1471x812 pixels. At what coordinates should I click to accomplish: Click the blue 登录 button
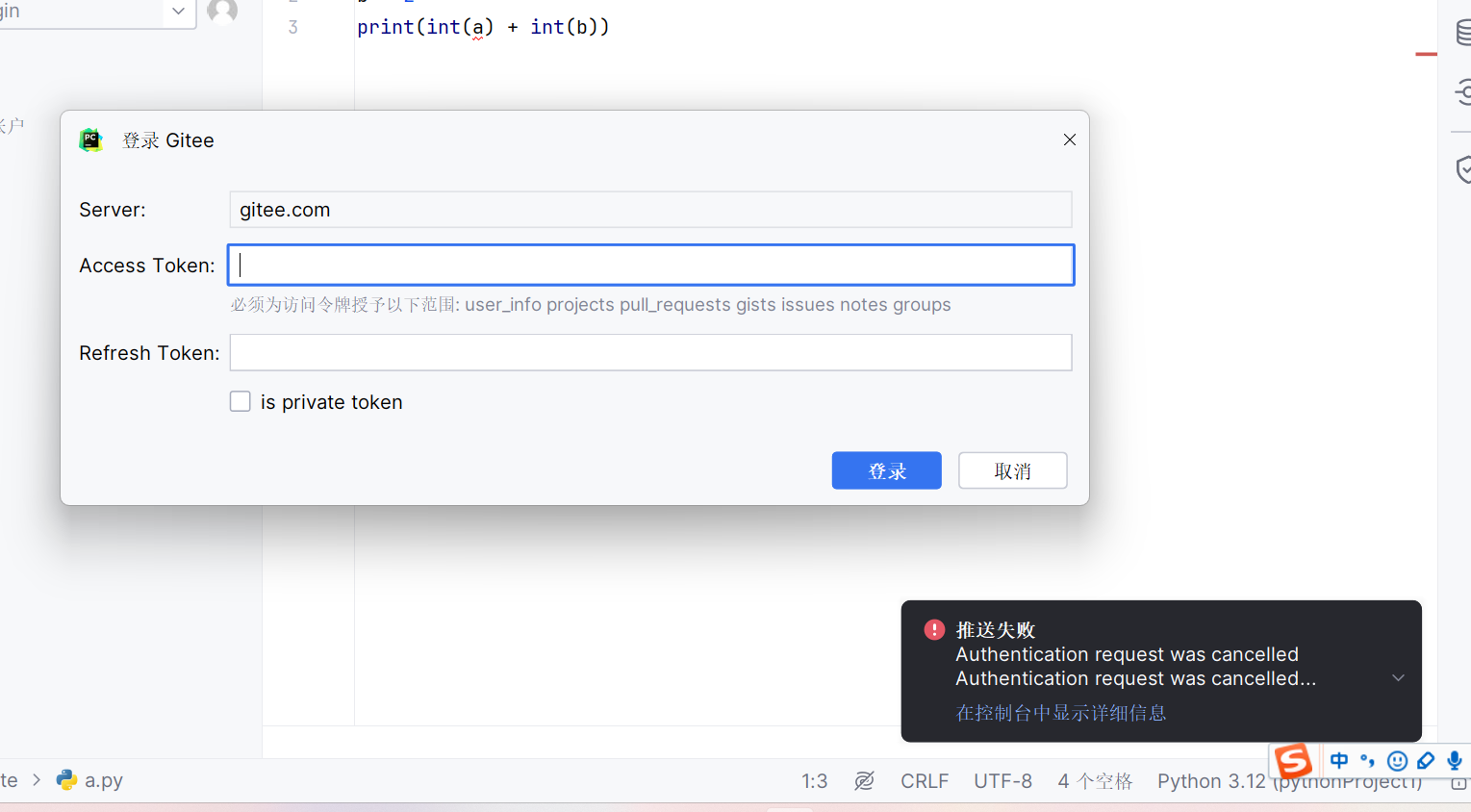(x=886, y=470)
